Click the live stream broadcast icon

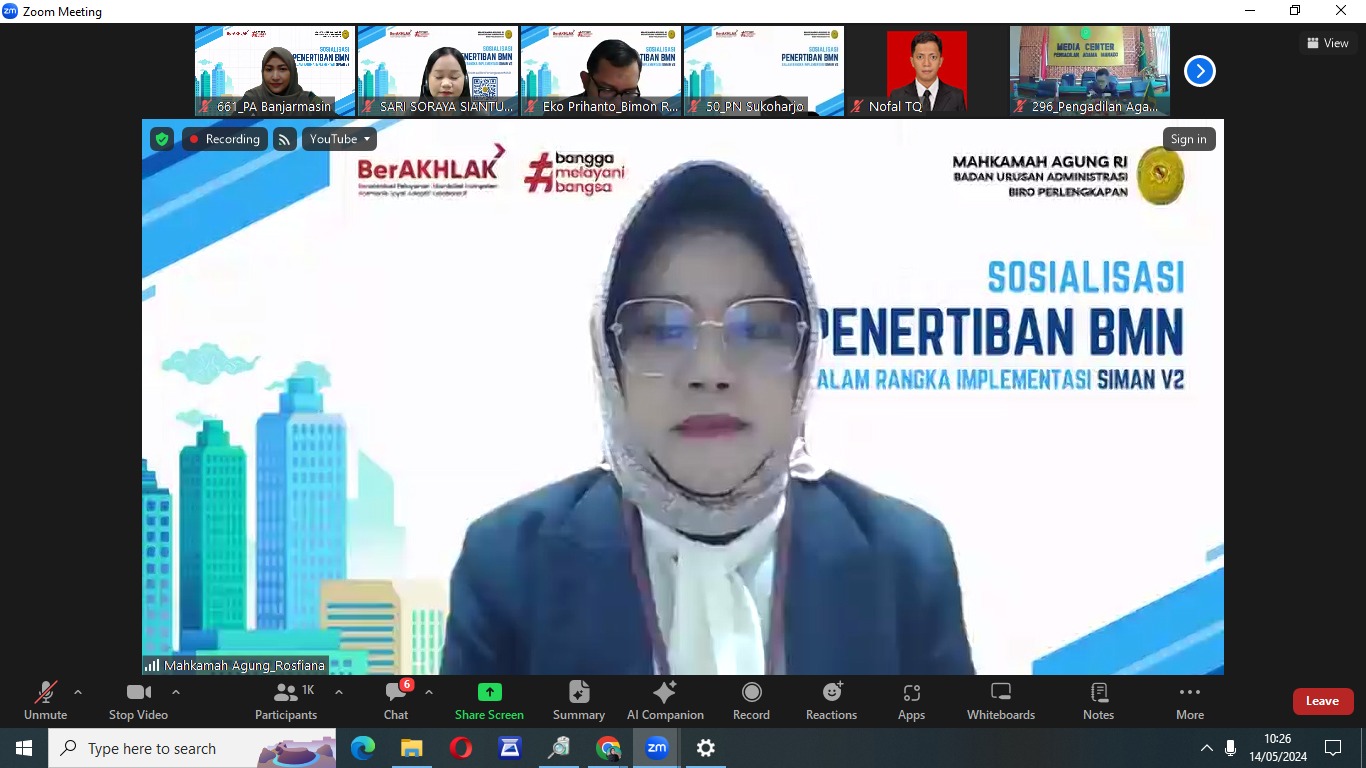tap(285, 139)
